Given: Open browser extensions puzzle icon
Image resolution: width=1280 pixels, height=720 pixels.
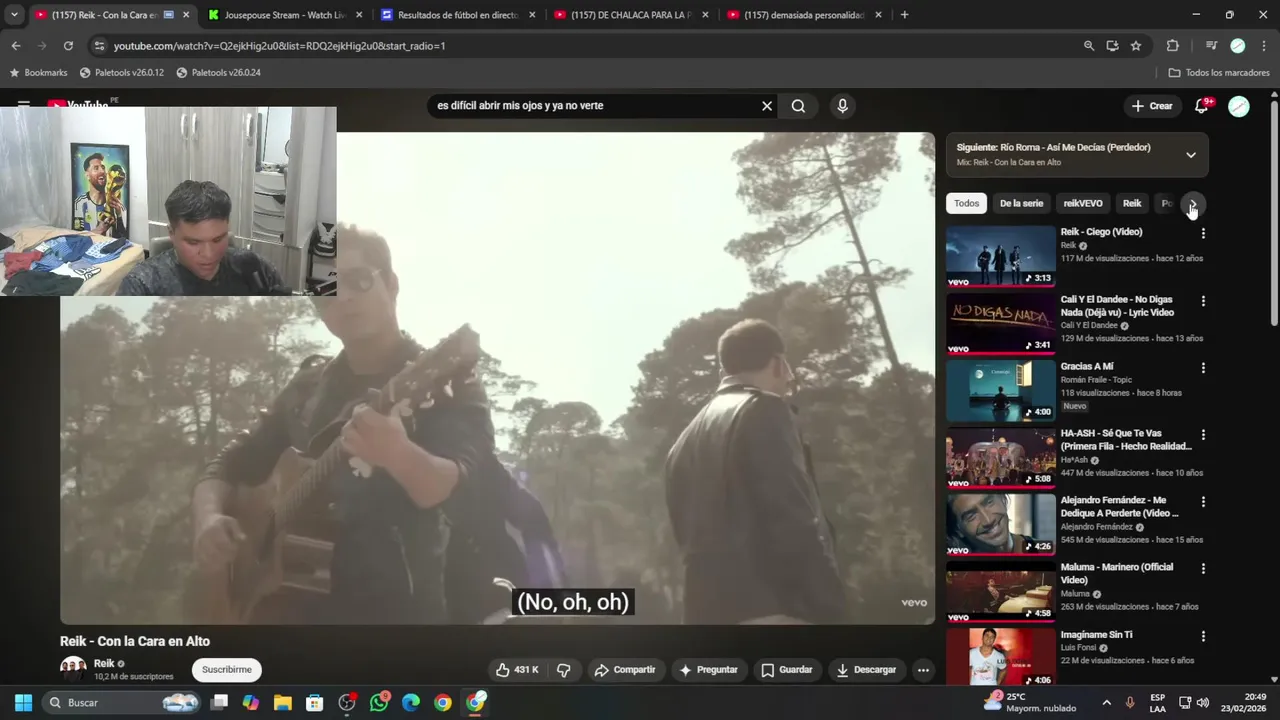Looking at the screenshot, I should tap(1173, 46).
